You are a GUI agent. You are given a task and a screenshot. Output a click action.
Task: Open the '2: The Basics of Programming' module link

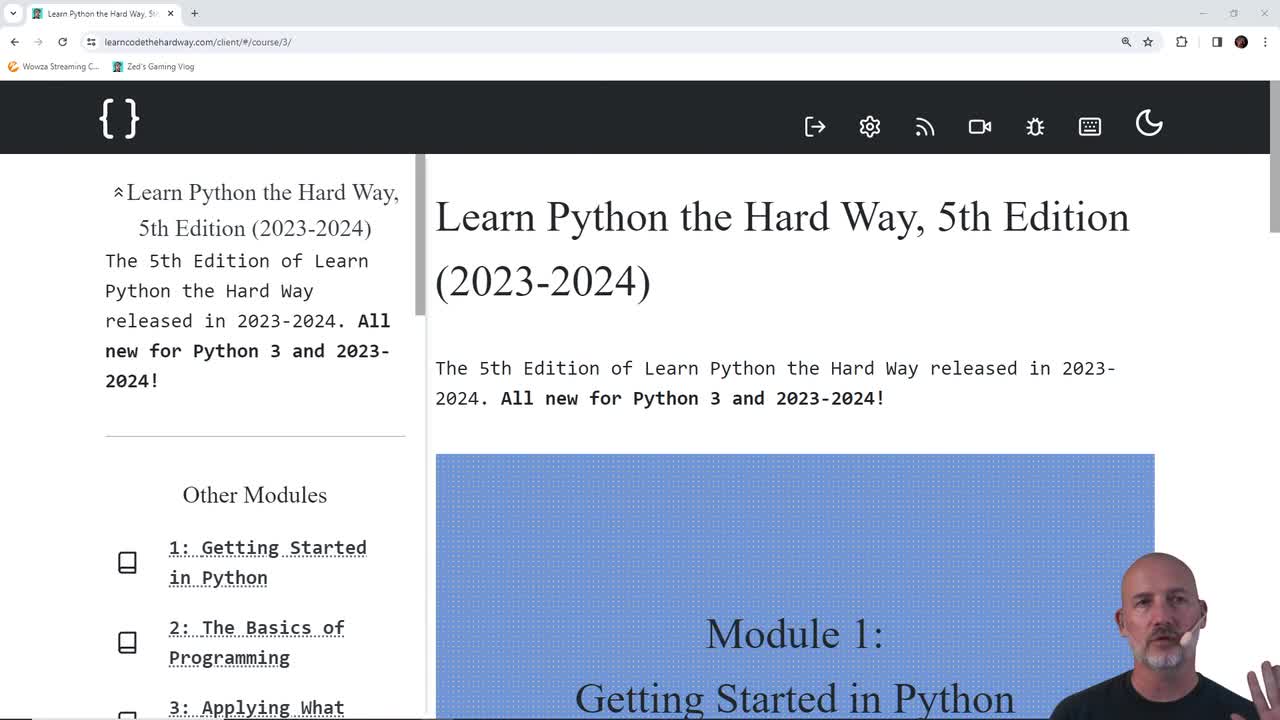(x=256, y=642)
